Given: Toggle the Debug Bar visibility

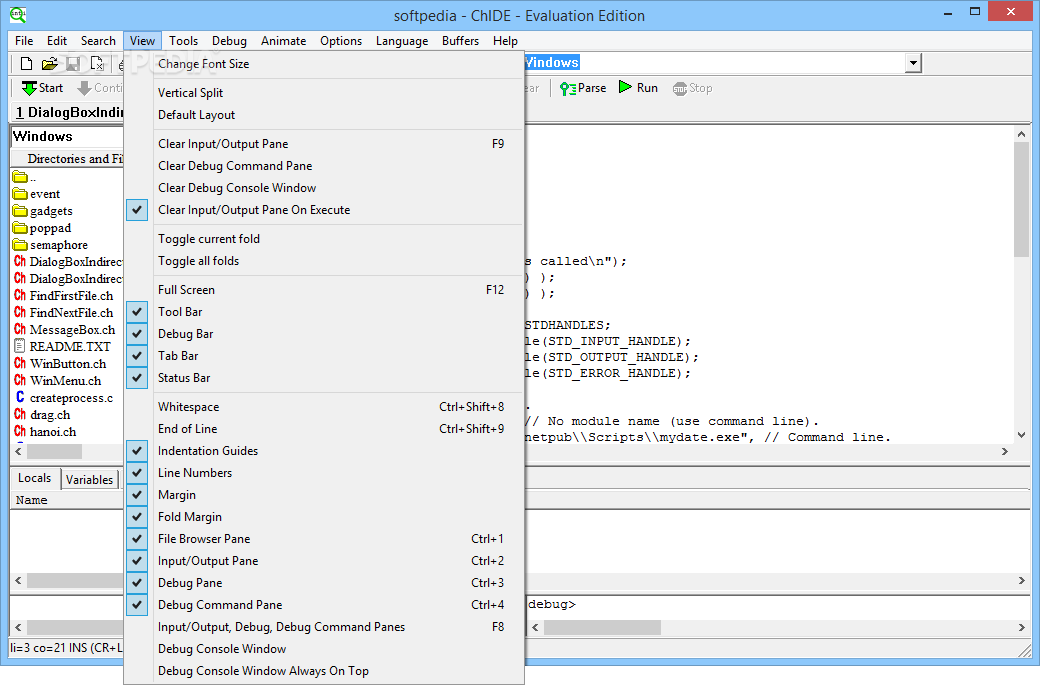Looking at the screenshot, I should pyautogui.click(x=324, y=334).
